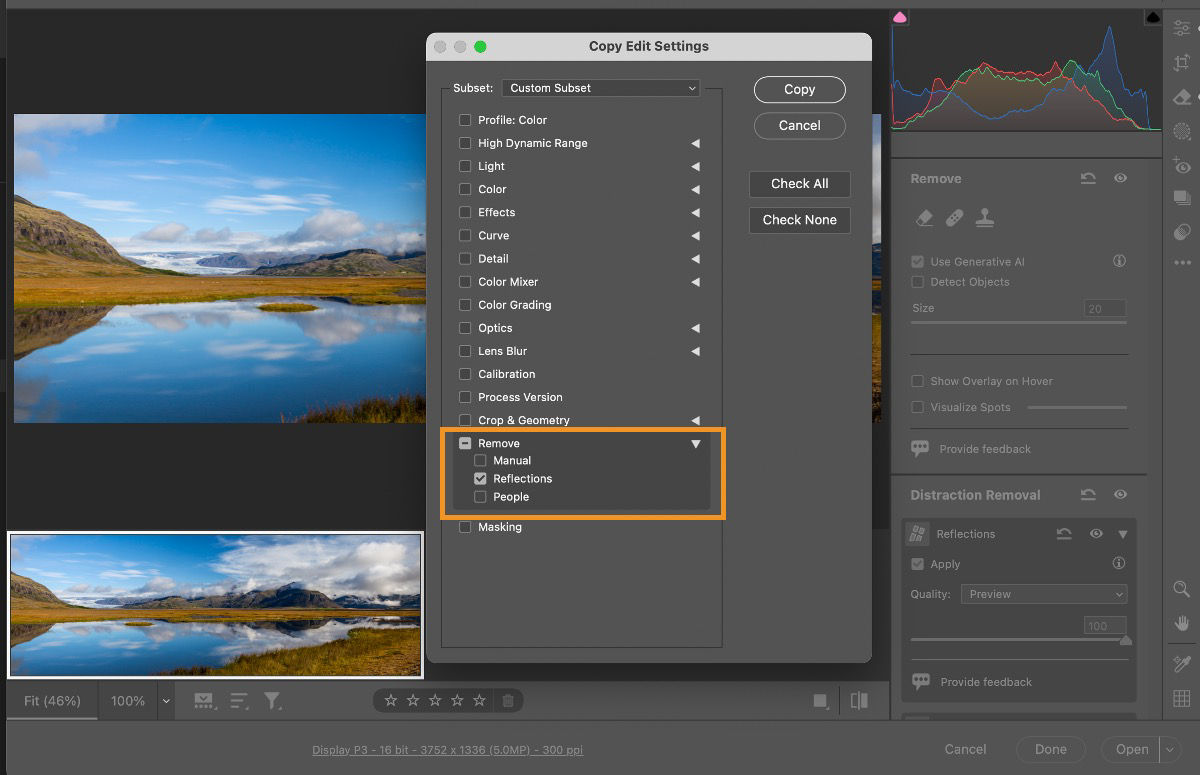Check the Masking option in the dialog
1200x775 pixels.
pyautogui.click(x=465, y=527)
